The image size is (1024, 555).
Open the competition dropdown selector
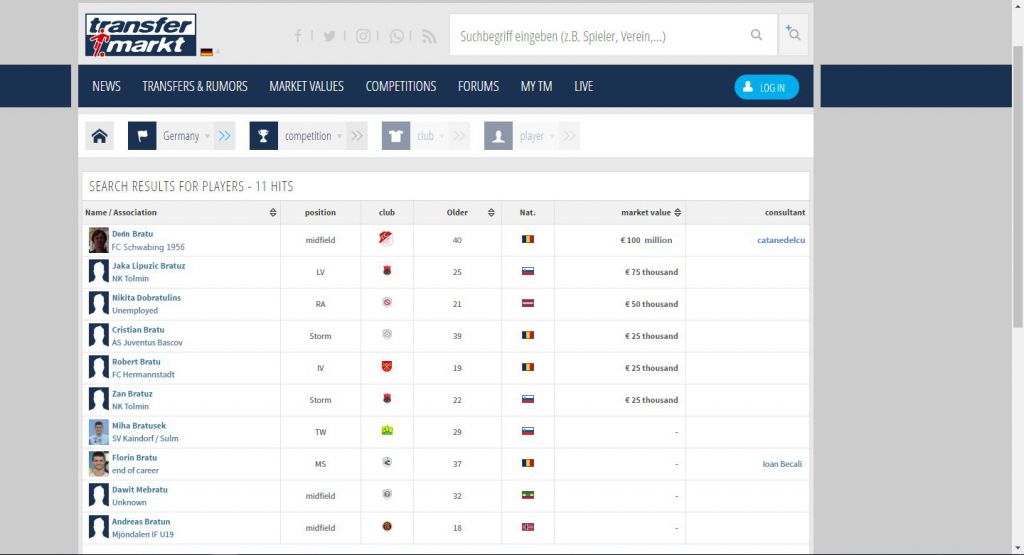(339, 136)
